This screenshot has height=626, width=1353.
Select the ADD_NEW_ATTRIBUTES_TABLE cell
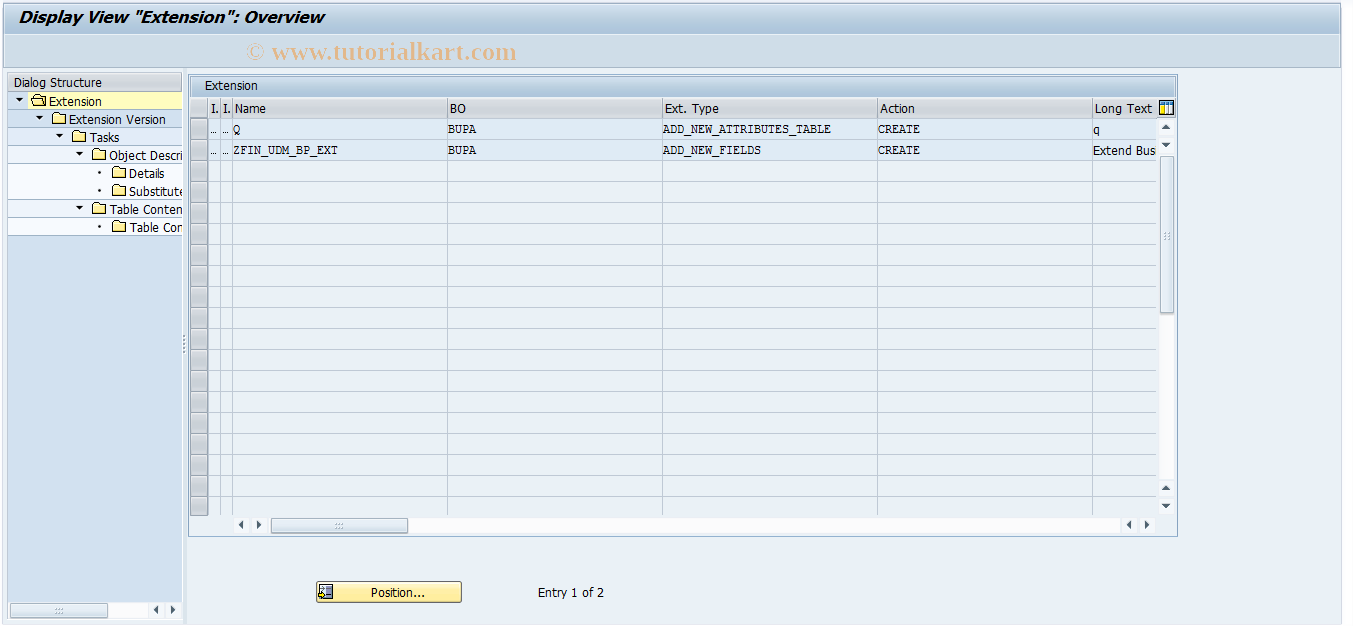[770, 129]
